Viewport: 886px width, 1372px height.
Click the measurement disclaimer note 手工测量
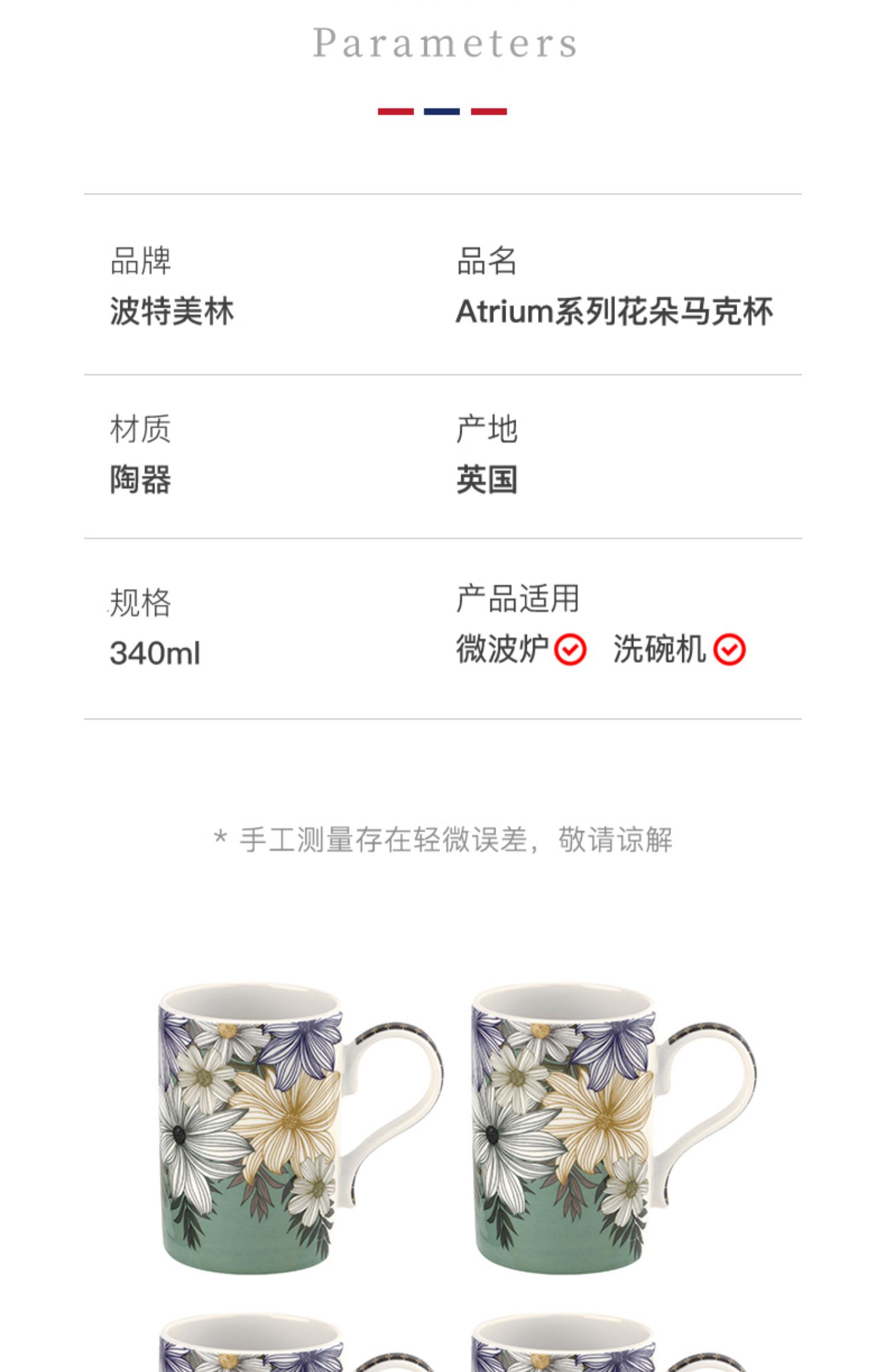click(443, 840)
